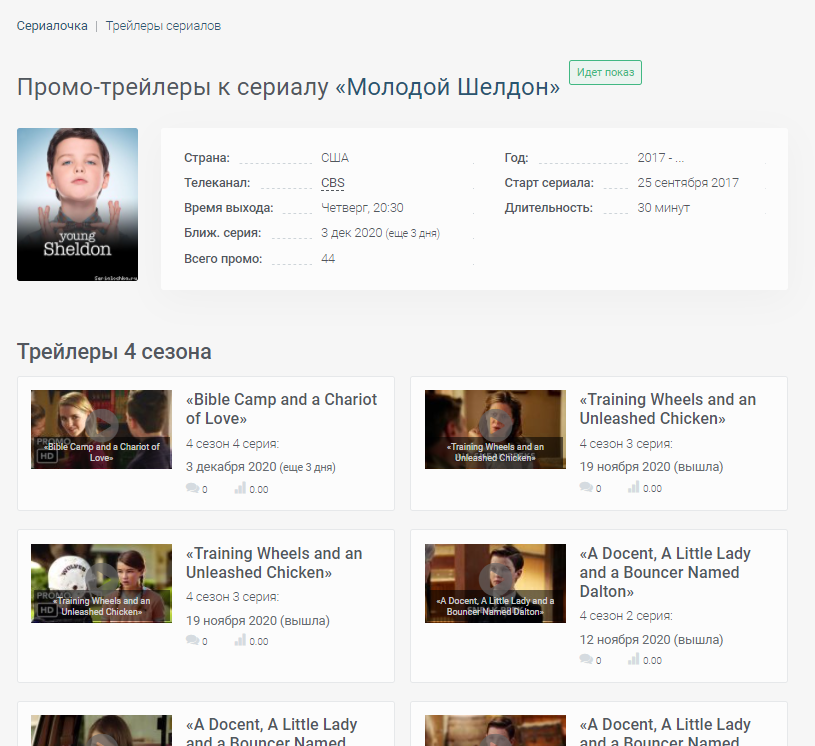Viewport: 815px width, 746px height.
Task: Open the Сериалочка breadcrumb link
Action: tap(52, 26)
